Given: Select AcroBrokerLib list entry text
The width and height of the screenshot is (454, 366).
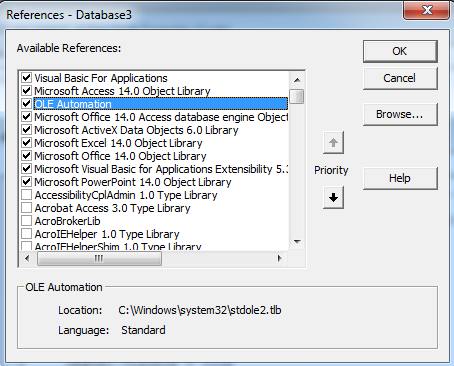Looking at the screenshot, I should coord(67,221).
